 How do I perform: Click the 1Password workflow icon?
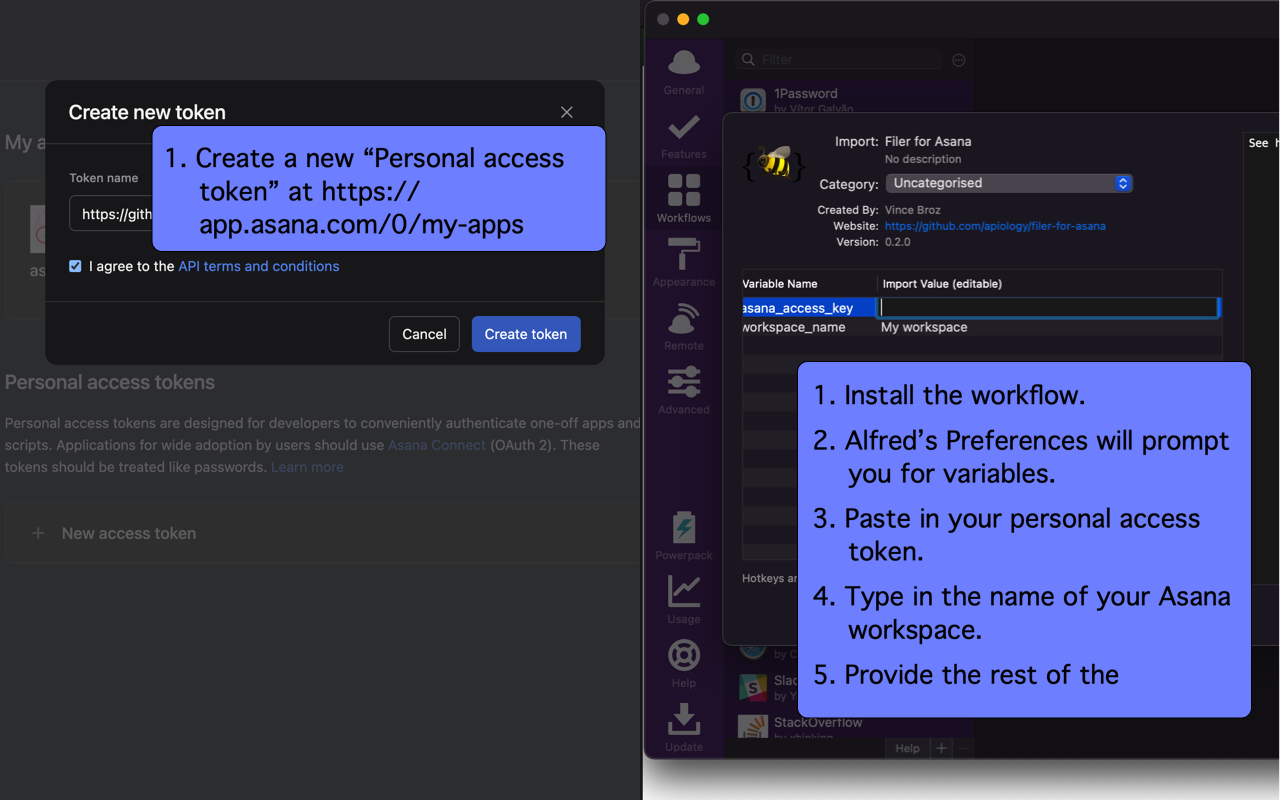(753, 100)
